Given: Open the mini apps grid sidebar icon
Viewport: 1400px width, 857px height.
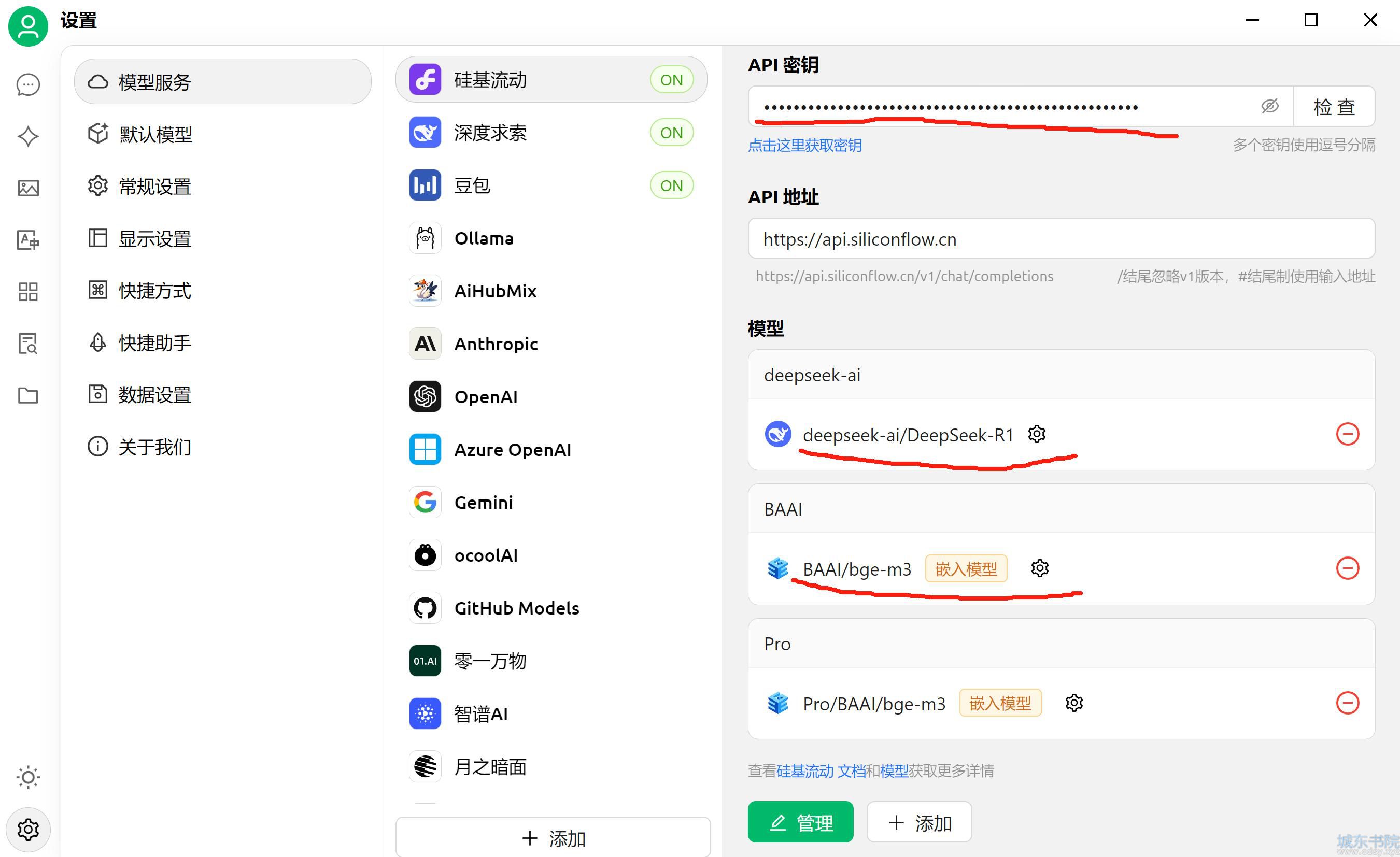Looking at the screenshot, I should tap(28, 291).
